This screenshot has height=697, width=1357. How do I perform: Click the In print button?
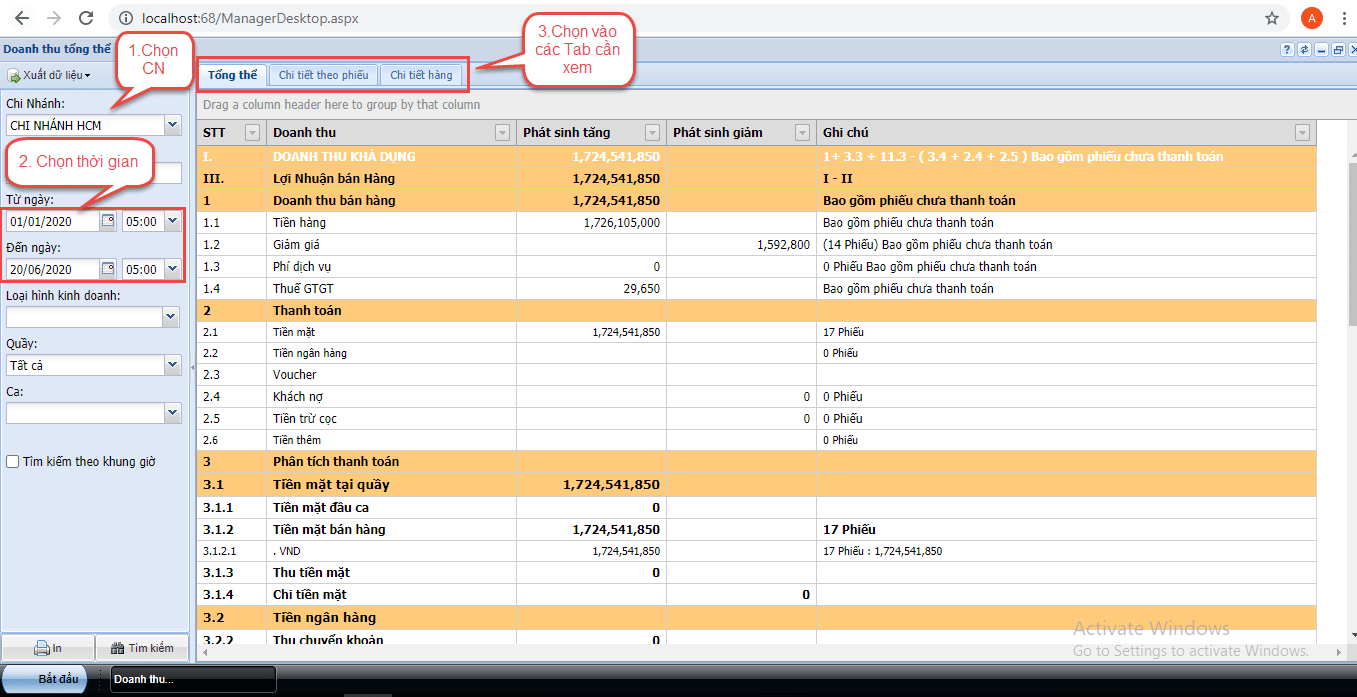click(48, 648)
